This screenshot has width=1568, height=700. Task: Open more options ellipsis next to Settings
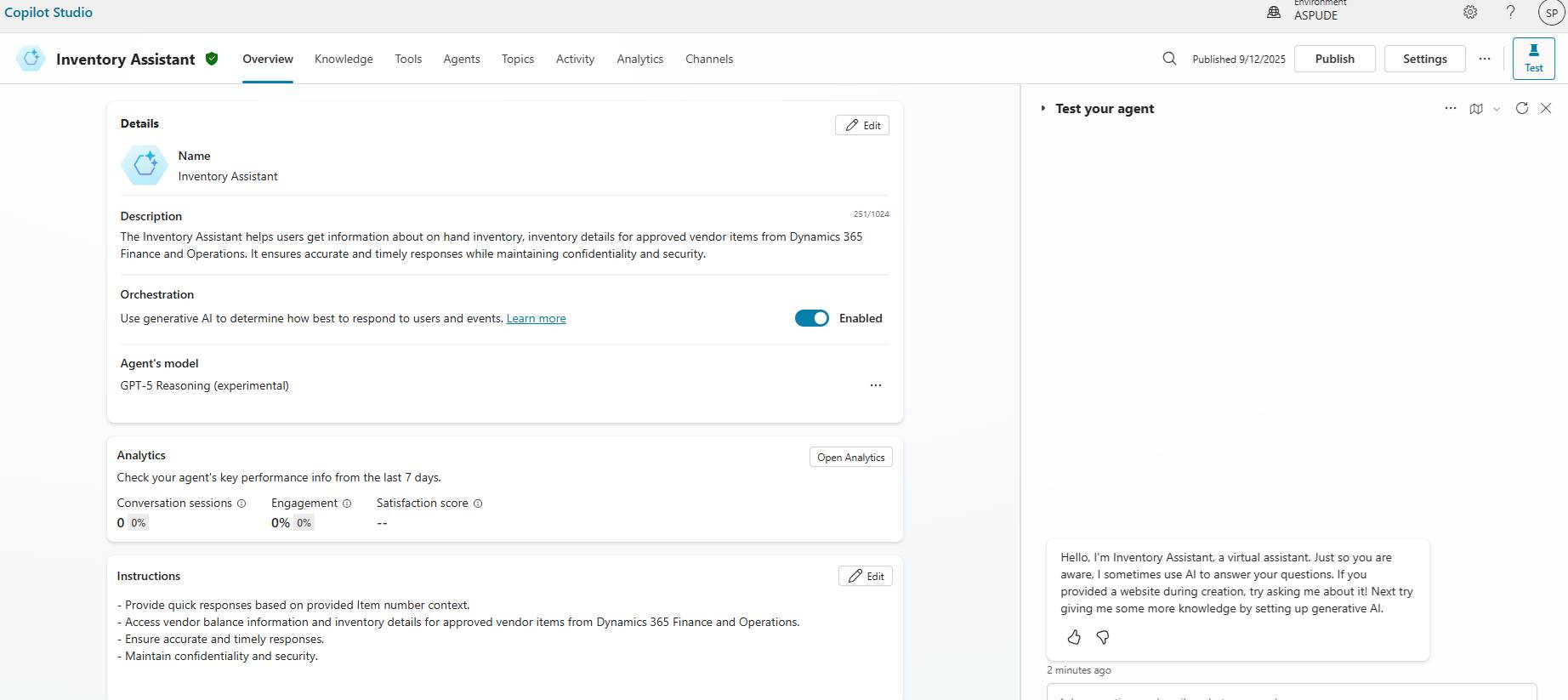1485,59
